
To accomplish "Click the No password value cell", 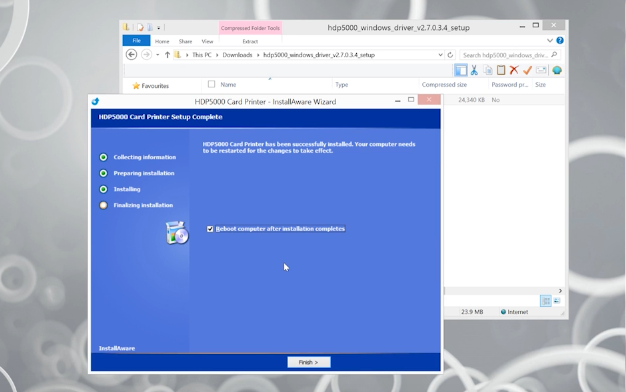I will (x=495, y=100).
